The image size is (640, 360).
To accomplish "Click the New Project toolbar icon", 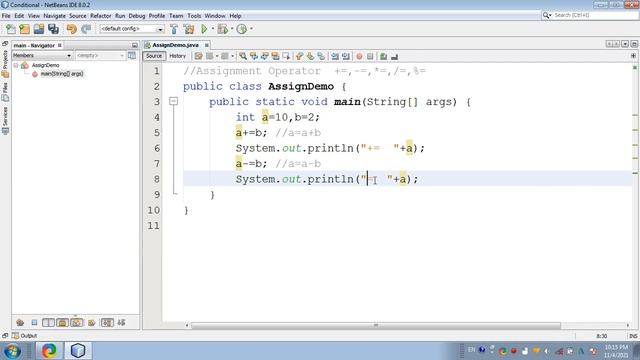I will (x=24, y=29).
